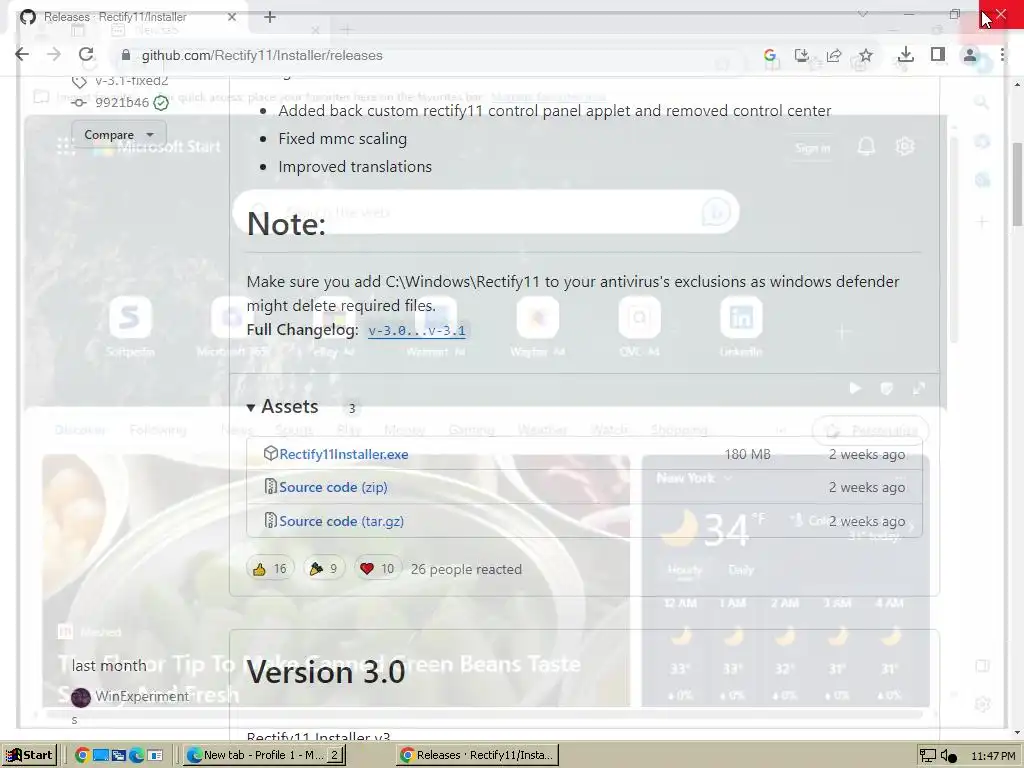
Task: Open the Compare dropdown
Action: [119, 135]
